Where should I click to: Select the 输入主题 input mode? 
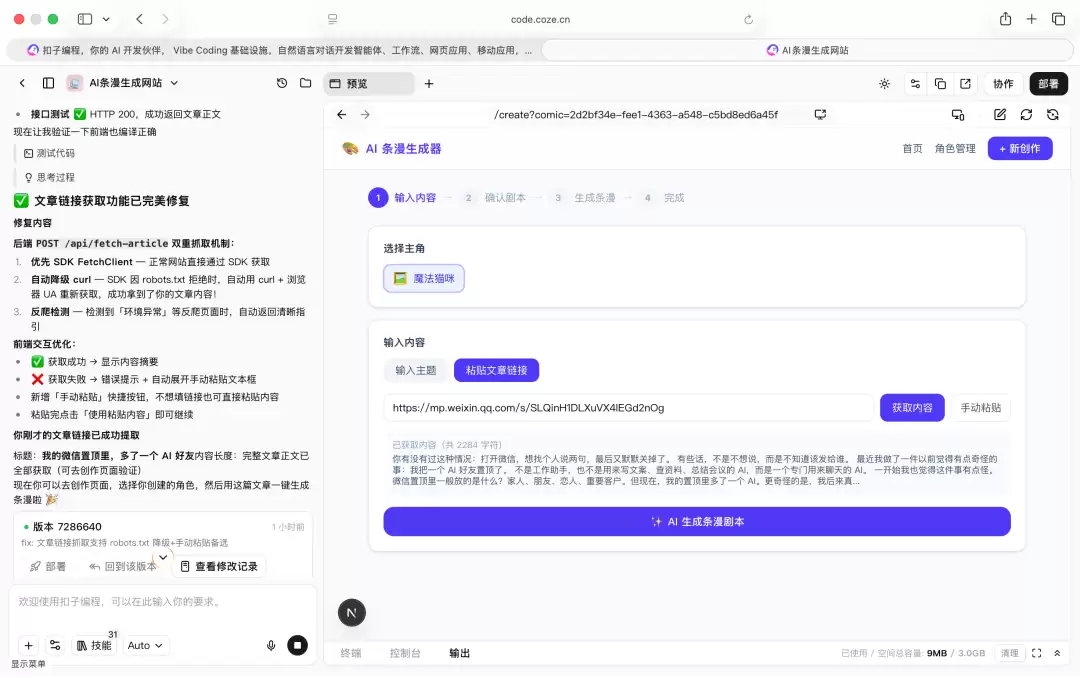coord(416,370)
